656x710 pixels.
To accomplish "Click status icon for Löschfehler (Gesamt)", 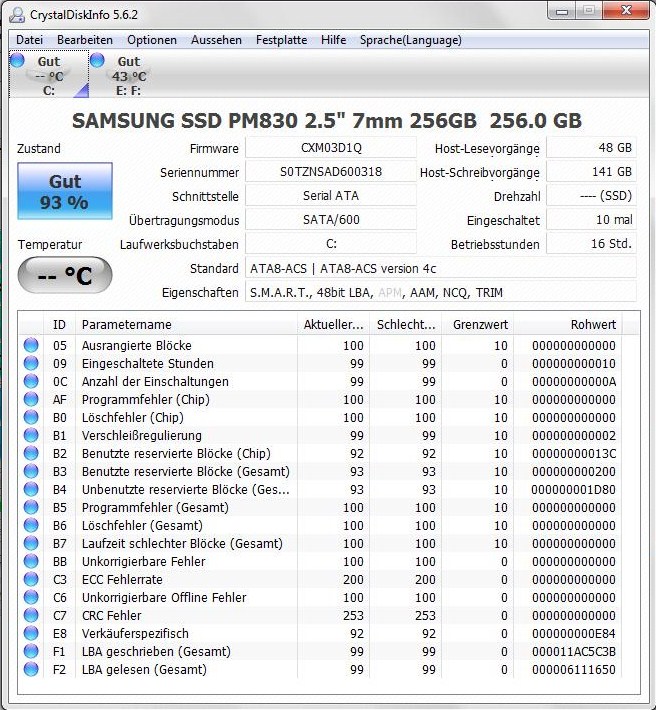I will point(31,525).
